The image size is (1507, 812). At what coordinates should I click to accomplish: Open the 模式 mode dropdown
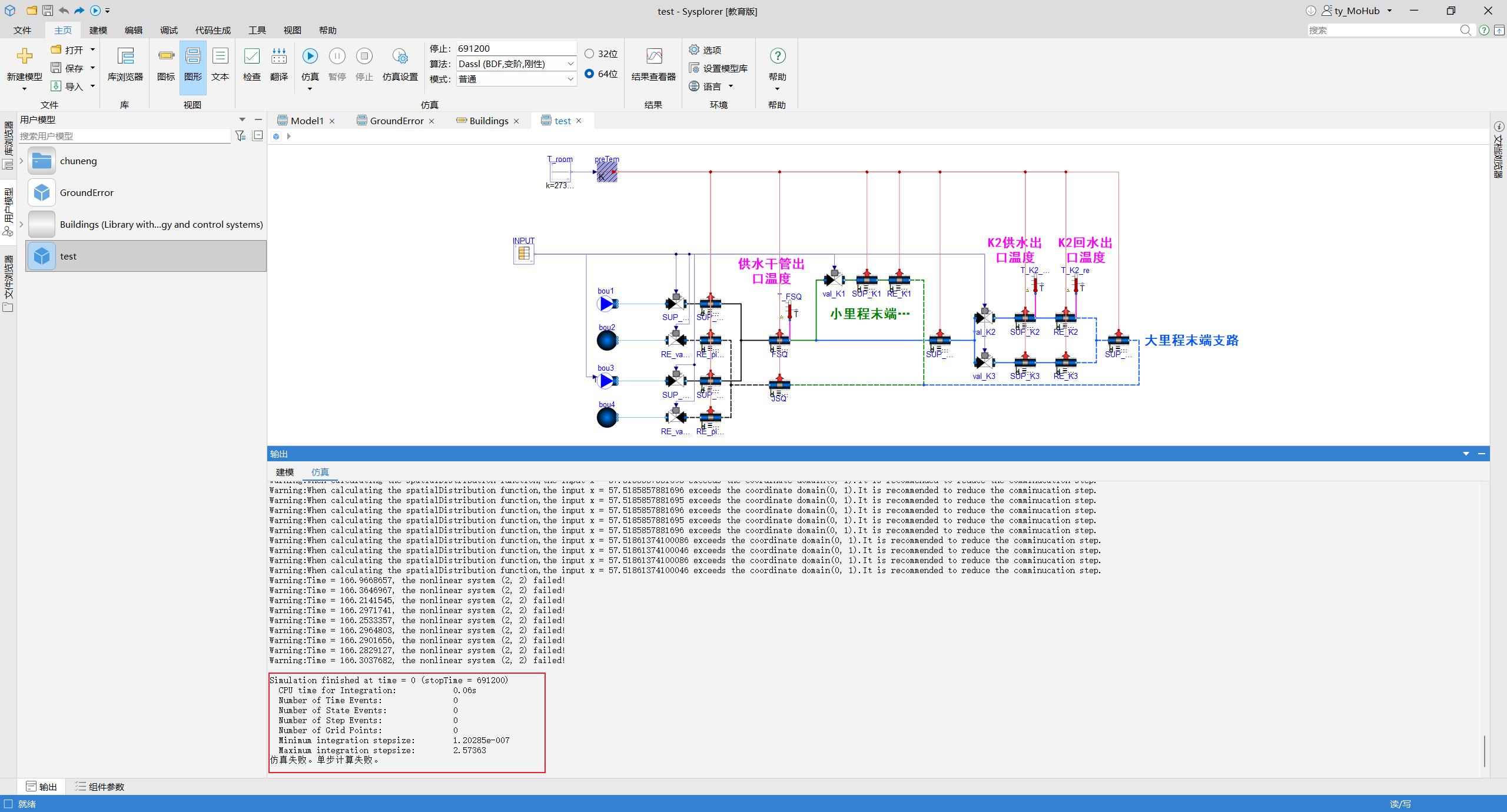516,79
